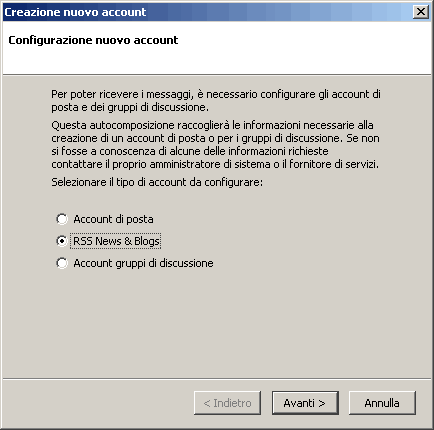The height and width of the screenshot is (430, 434).
Task: Select the Account di posta radio button
Action: pyautogui.click(x=62, y=219)
